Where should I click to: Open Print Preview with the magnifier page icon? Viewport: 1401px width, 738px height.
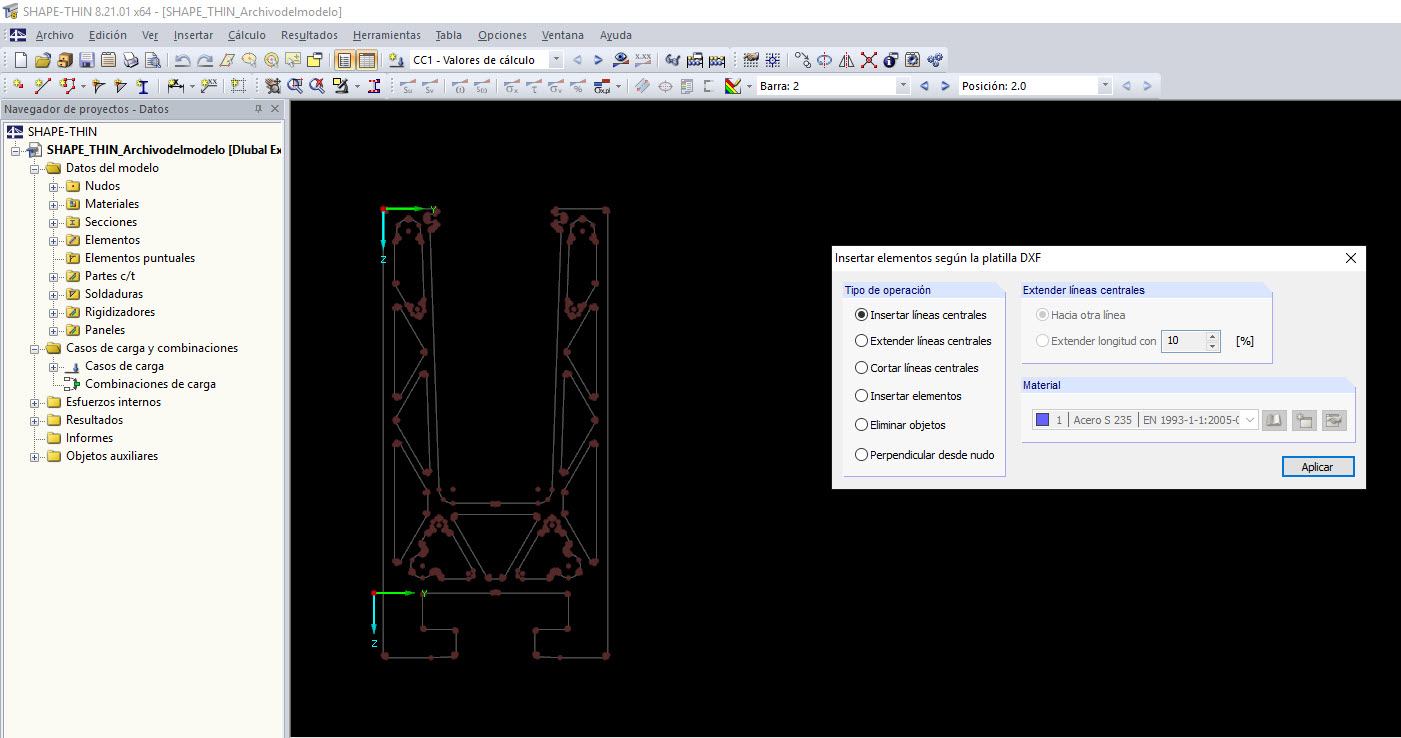click(152, 60)
